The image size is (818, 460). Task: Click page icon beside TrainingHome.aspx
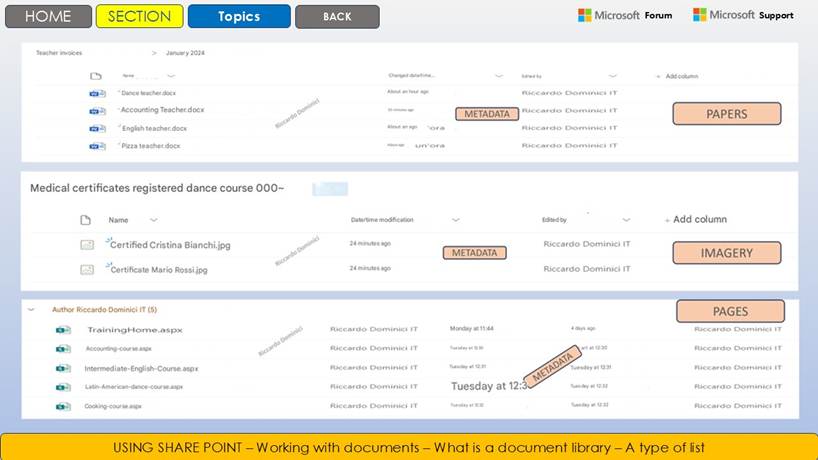[63, 329]
